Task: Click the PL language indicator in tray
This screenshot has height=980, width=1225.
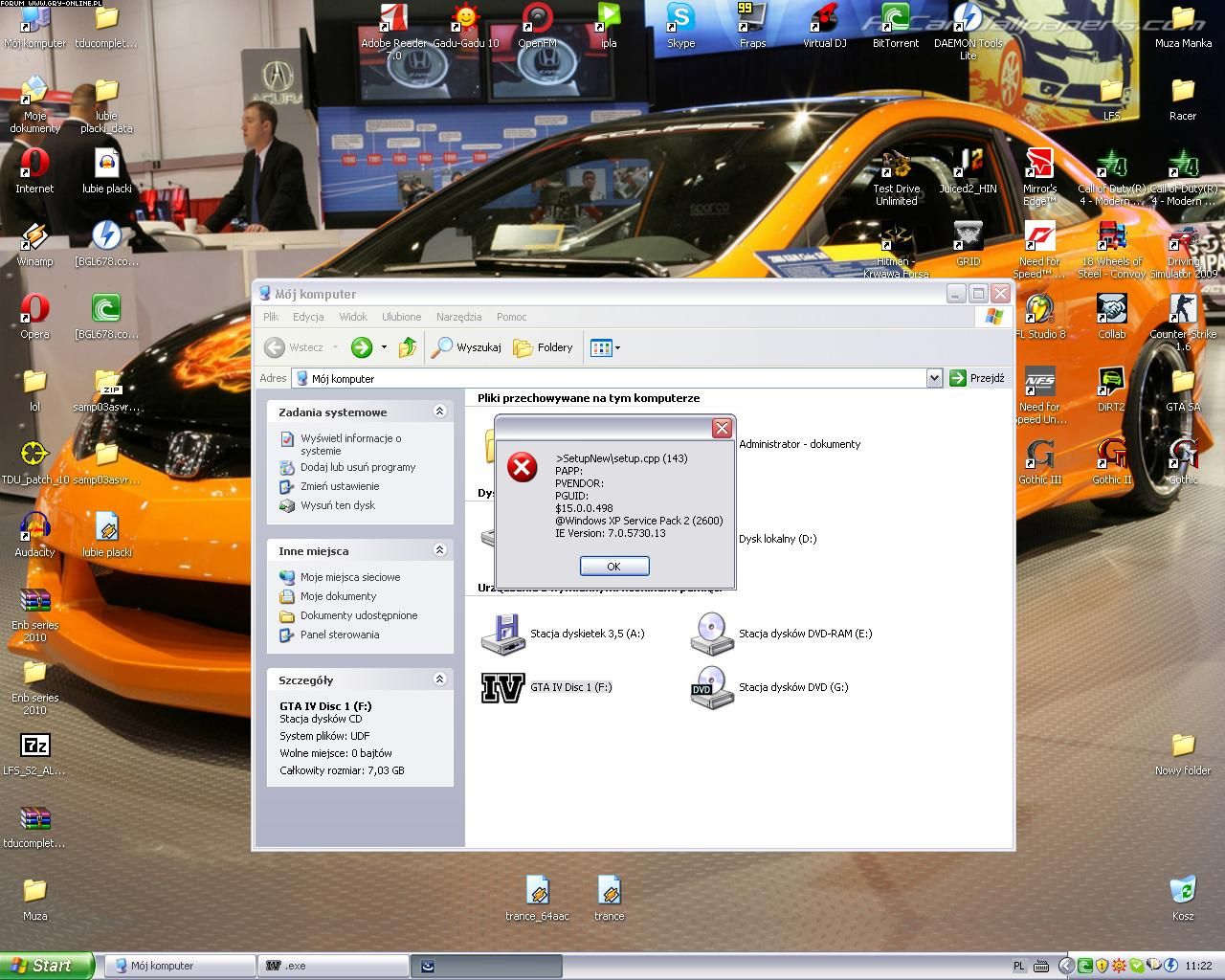Action: tap(1019, 967)
